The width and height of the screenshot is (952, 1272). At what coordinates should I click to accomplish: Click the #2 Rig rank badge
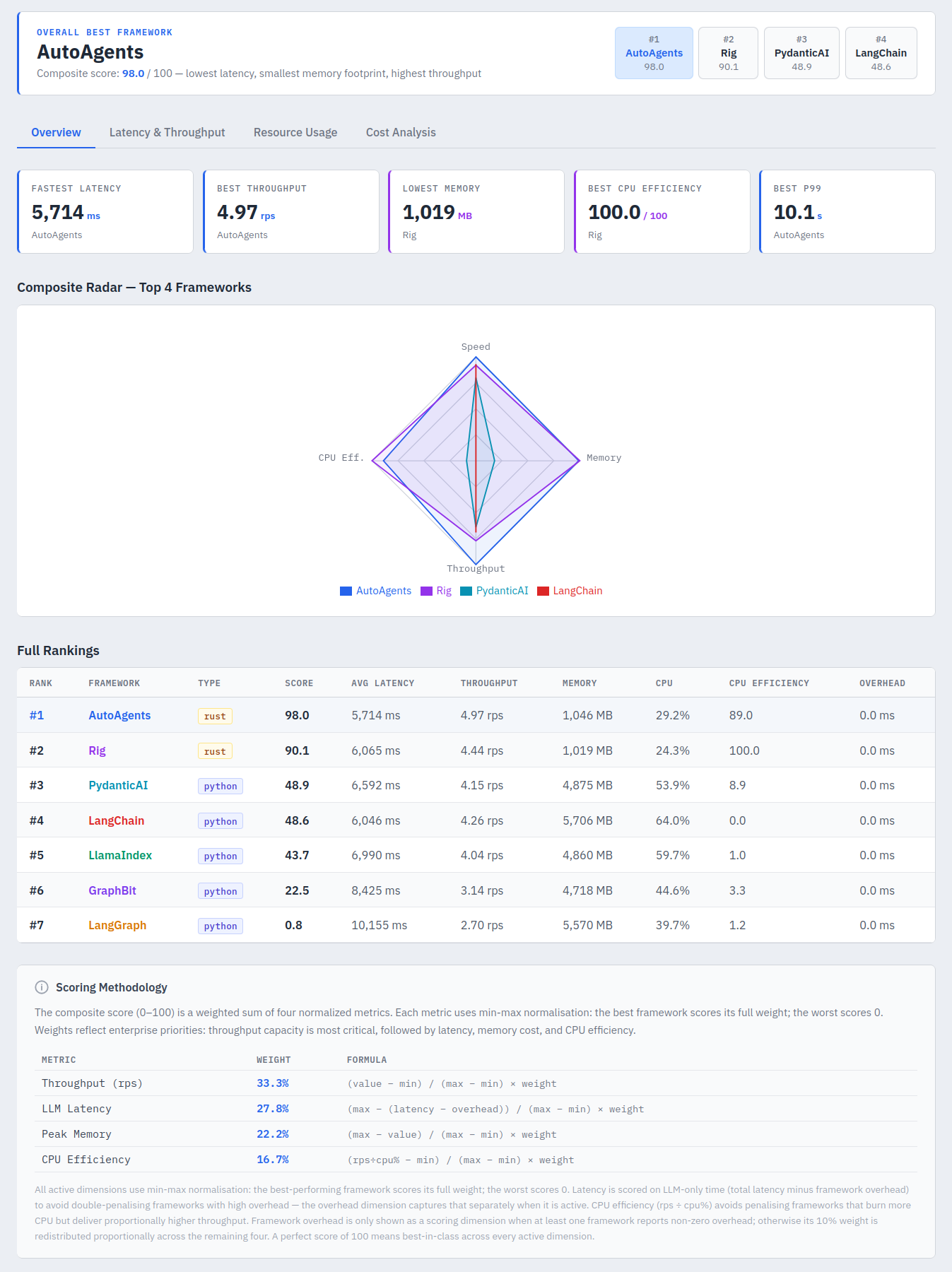[x=728, y=53]
